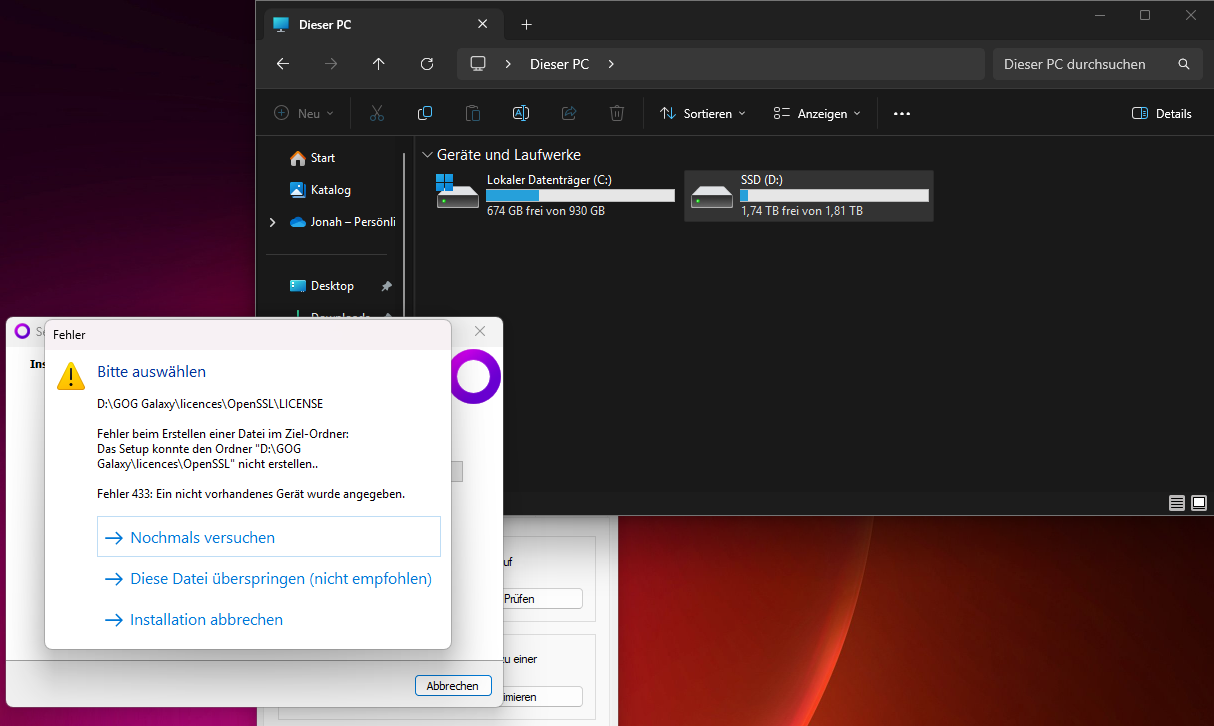Click the SSD D: capacity bar
The width and height of the screenshot is (1214, 726).
(834, 196)
